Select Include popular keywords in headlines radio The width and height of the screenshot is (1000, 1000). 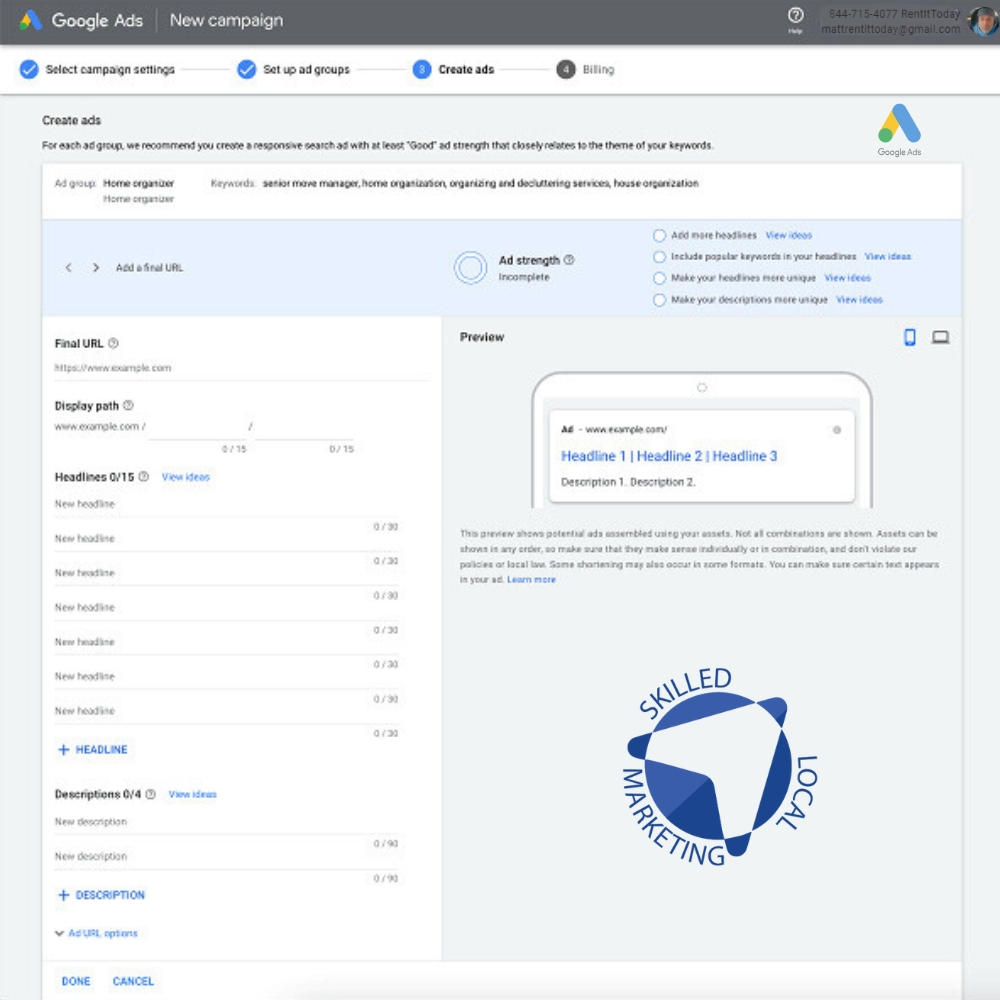[659, 257]
